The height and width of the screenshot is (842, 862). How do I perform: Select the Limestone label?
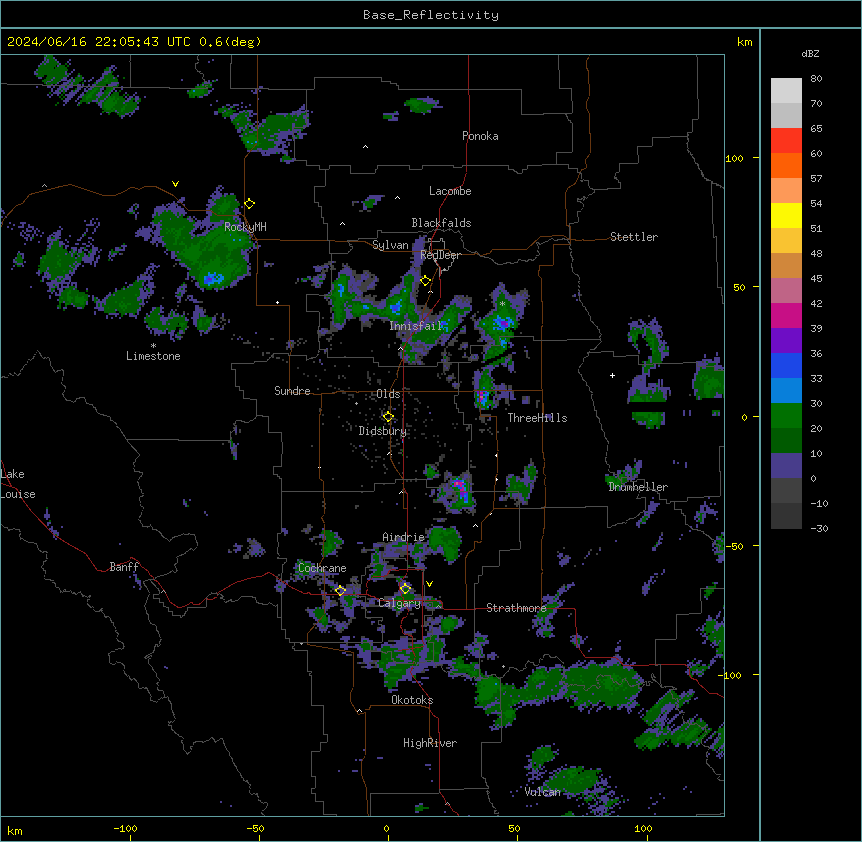click(153, 356)
